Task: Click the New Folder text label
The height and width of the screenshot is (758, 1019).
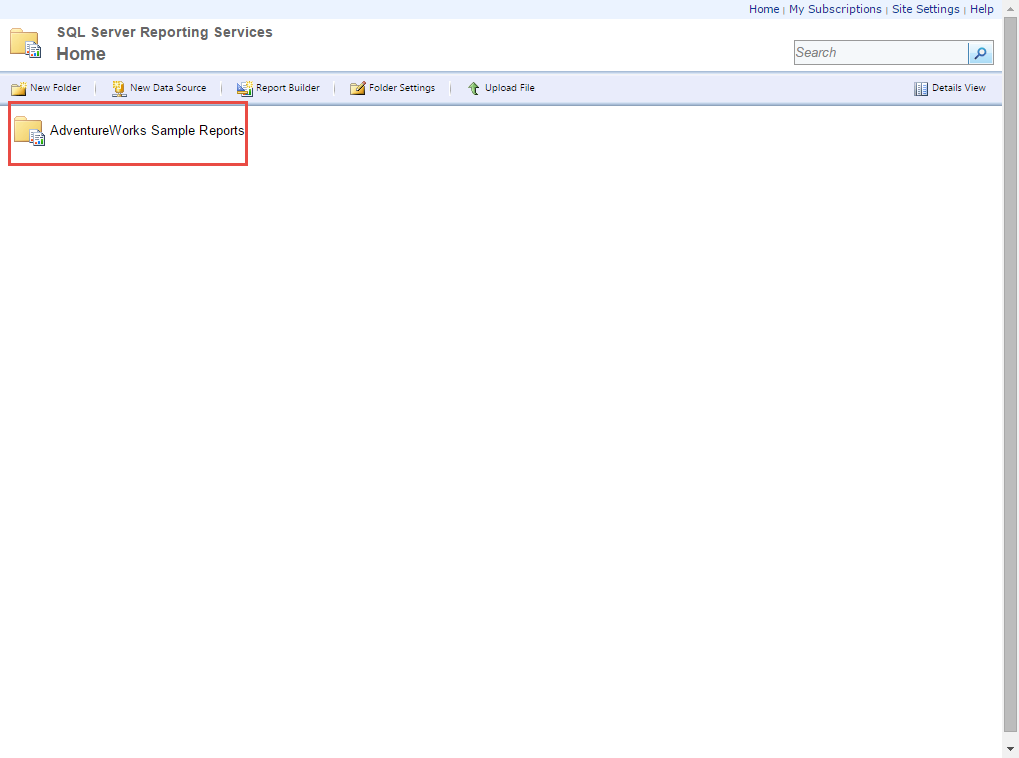Action: point(54,88)
